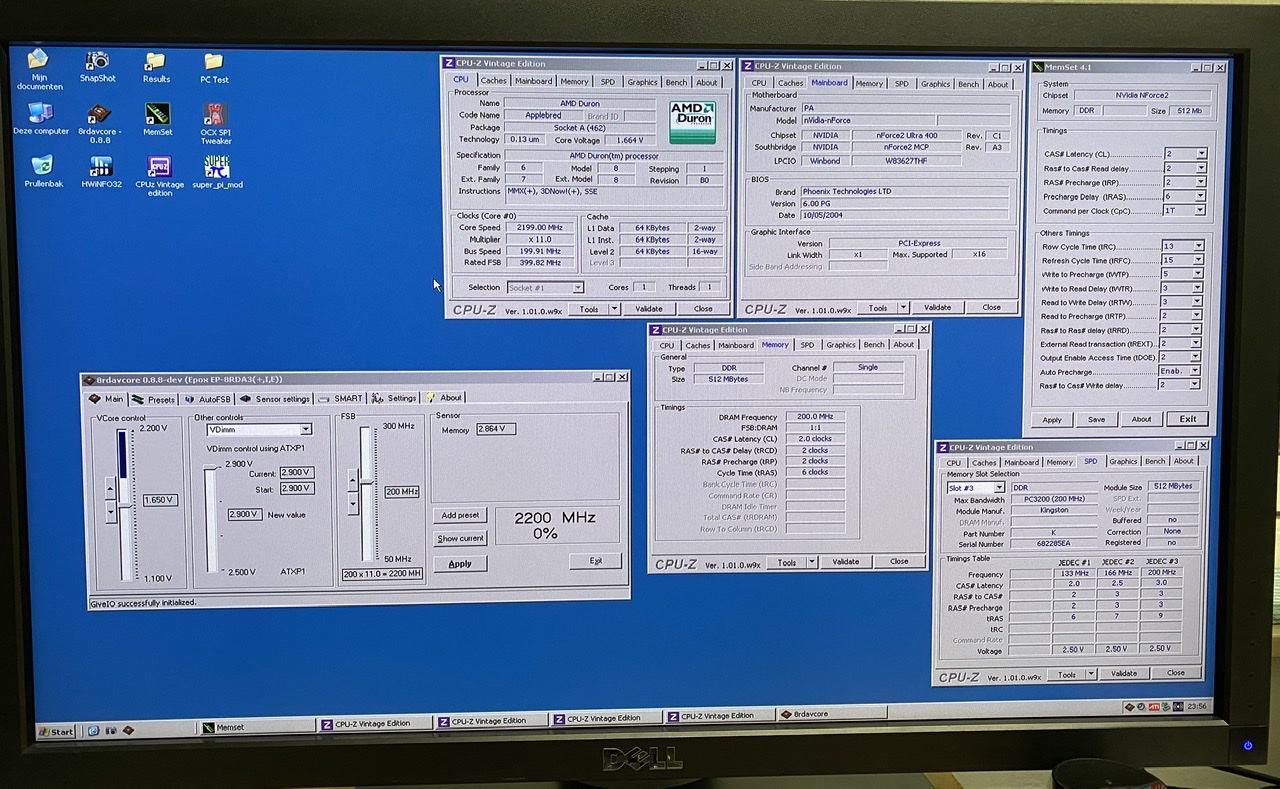The width and height of the screenshot is (1280, 789).
Task: Expand the CAS# Latency (CL) dropdown in MemSet
Action: 1201,154
